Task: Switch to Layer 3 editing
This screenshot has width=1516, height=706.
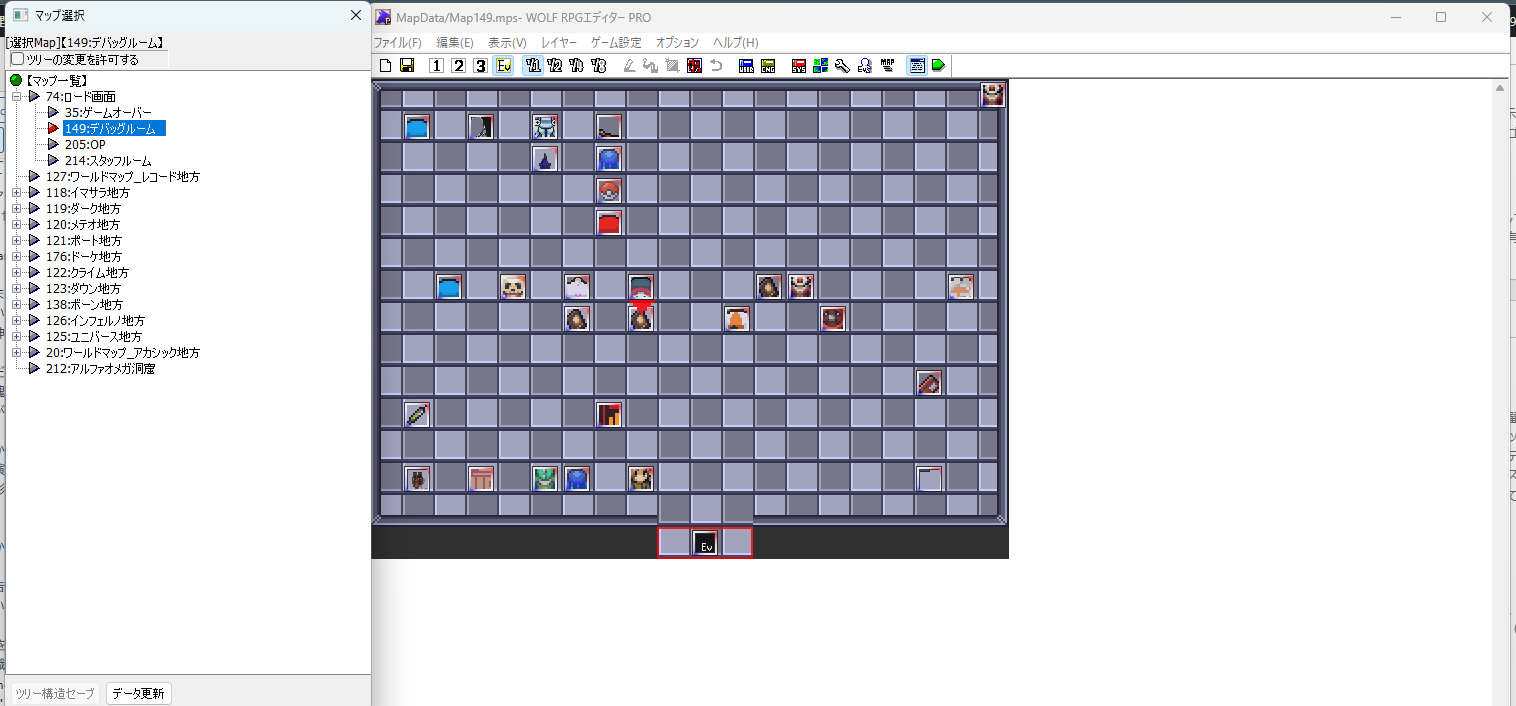Action: 480,66
